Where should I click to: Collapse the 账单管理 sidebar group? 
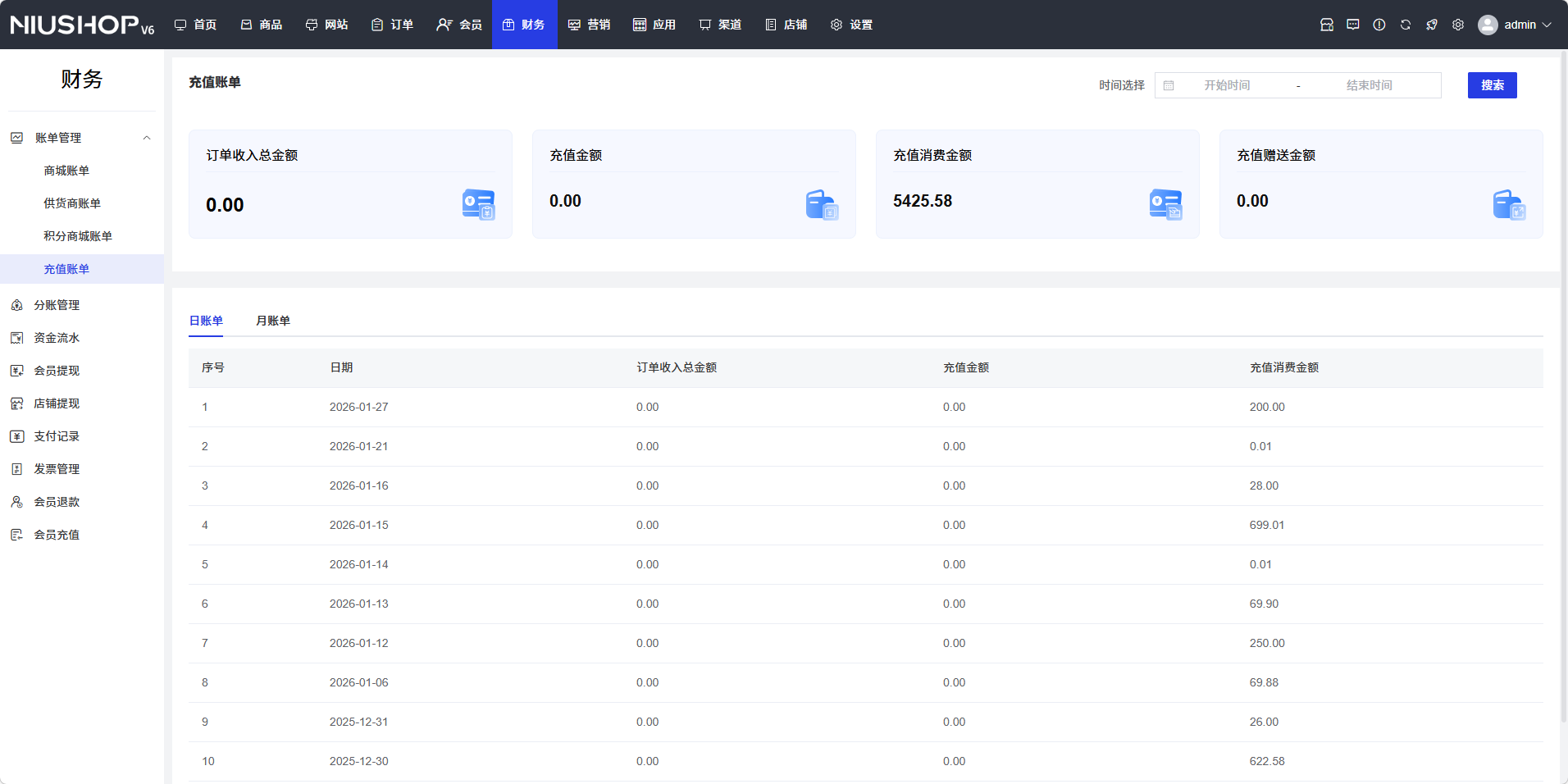coord(147,138)
